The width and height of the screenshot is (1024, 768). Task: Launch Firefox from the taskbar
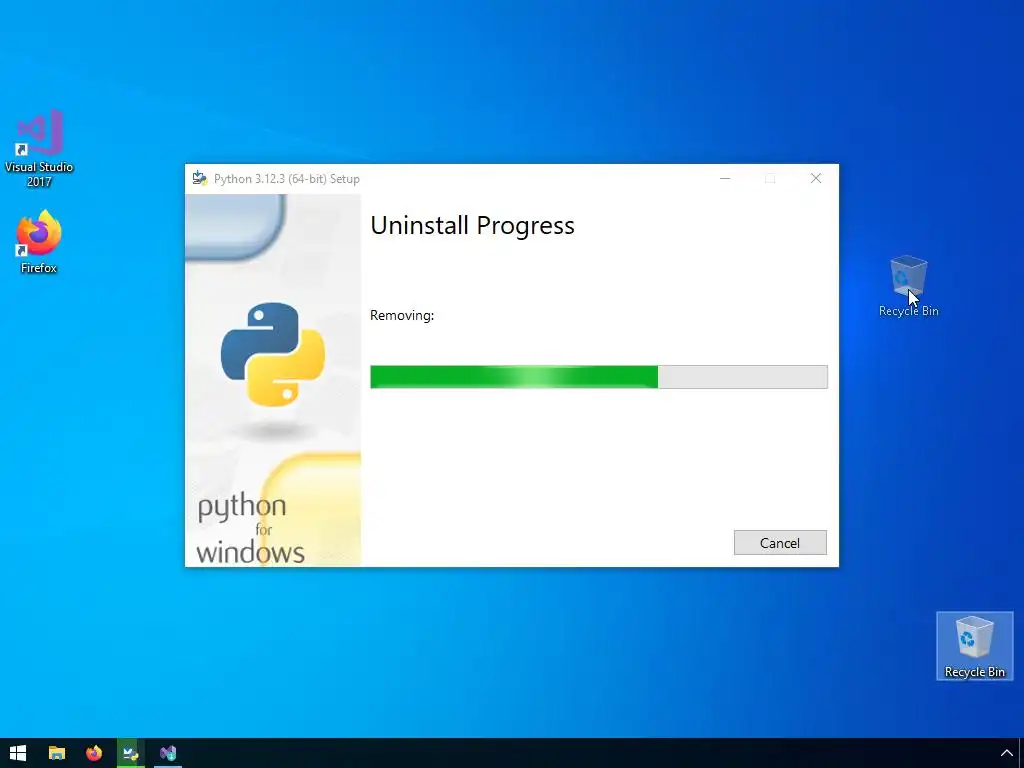tap(94, 753)
